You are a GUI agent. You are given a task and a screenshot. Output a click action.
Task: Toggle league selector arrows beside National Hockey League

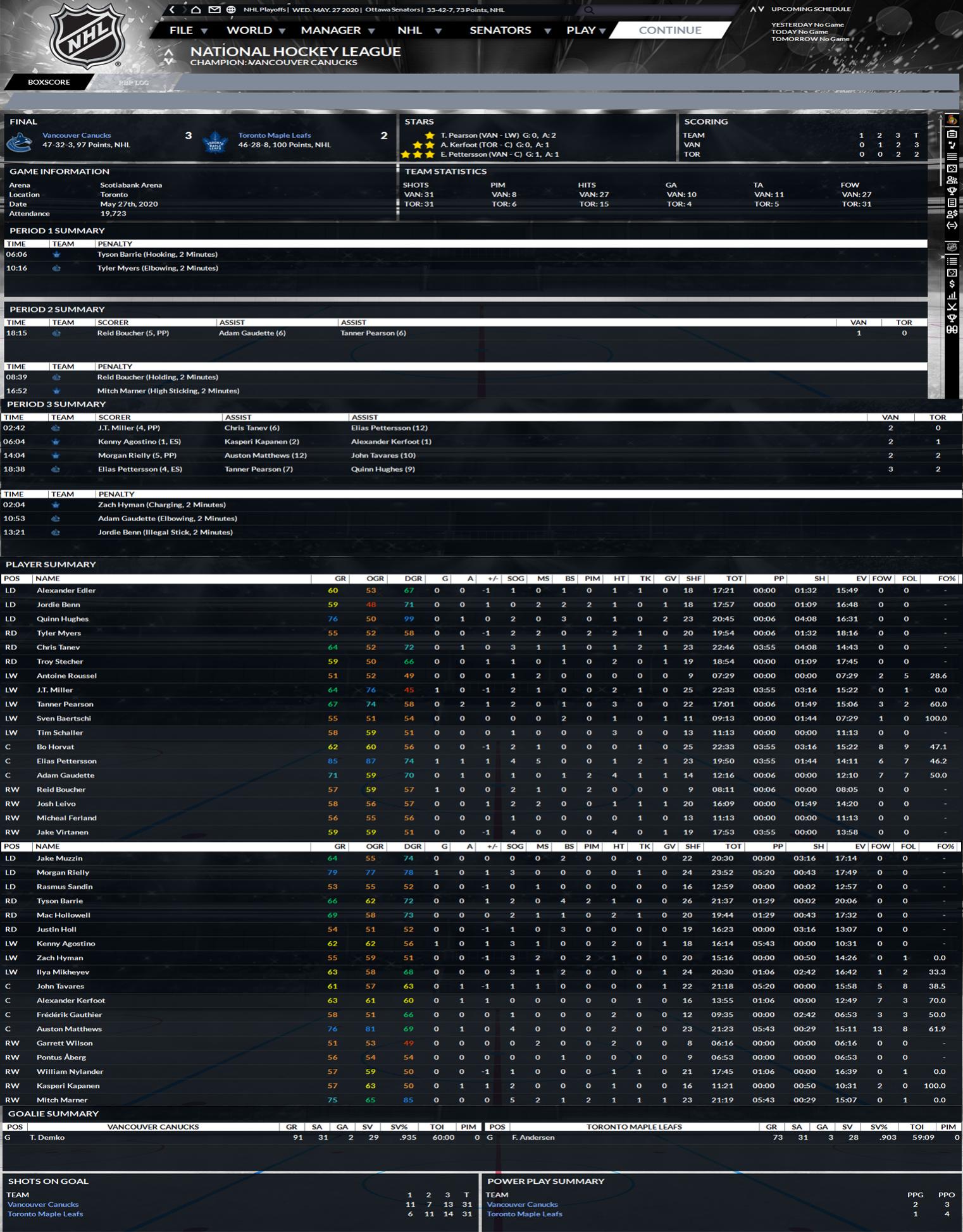click(x=169, y=56)
